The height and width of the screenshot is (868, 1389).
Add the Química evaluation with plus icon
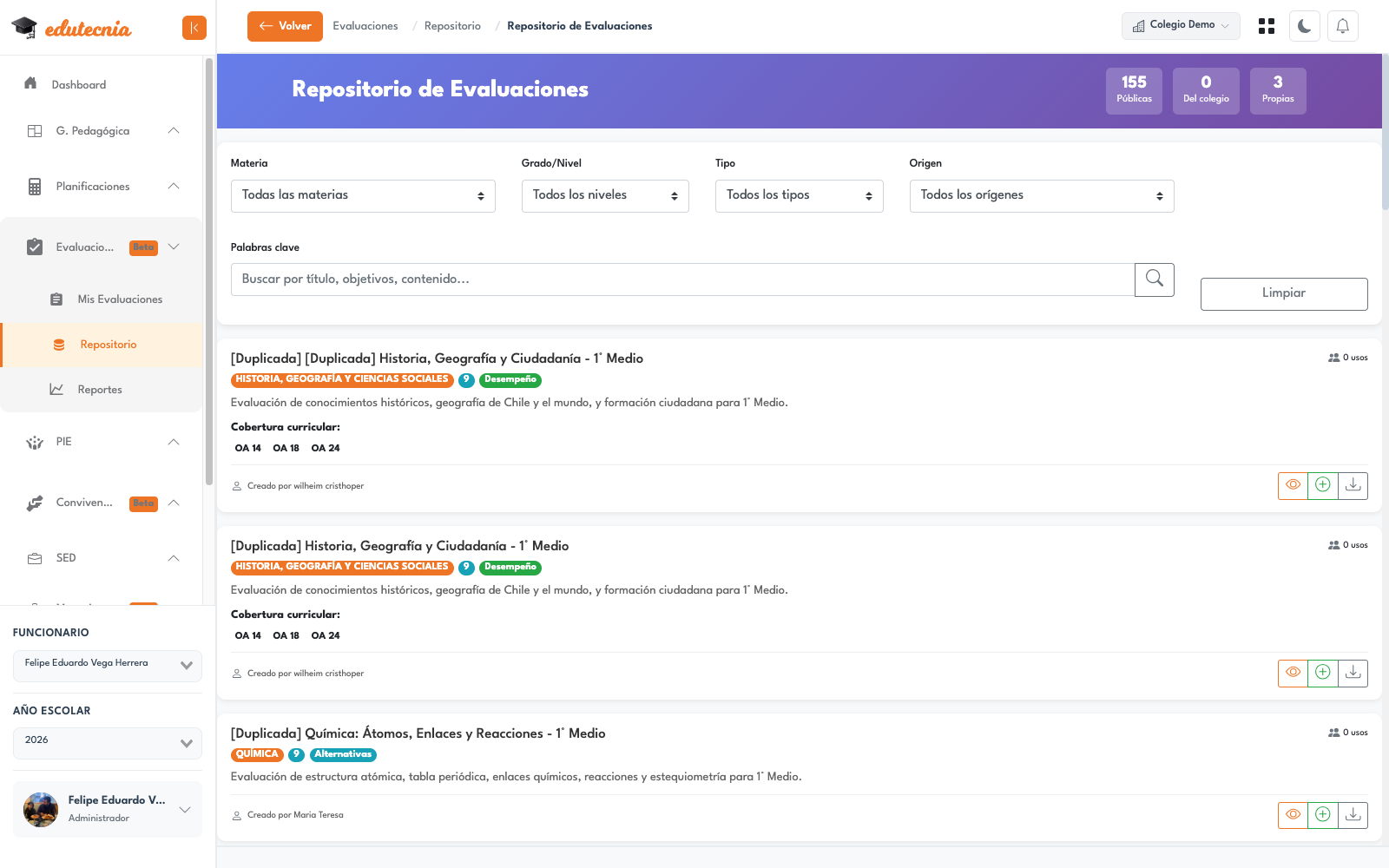tap(1323, 815)
